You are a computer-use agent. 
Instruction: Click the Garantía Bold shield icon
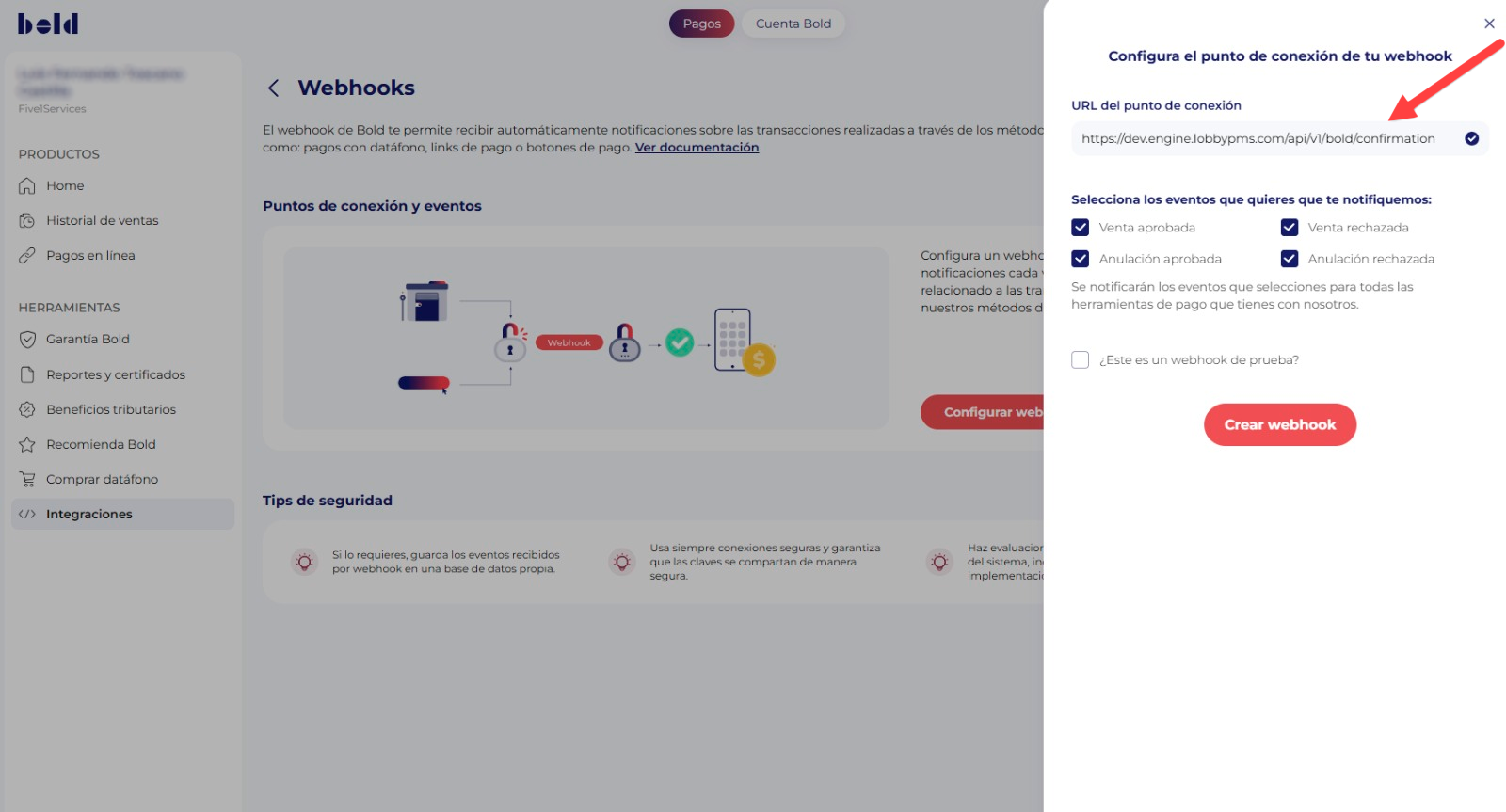tap(27, 340)
